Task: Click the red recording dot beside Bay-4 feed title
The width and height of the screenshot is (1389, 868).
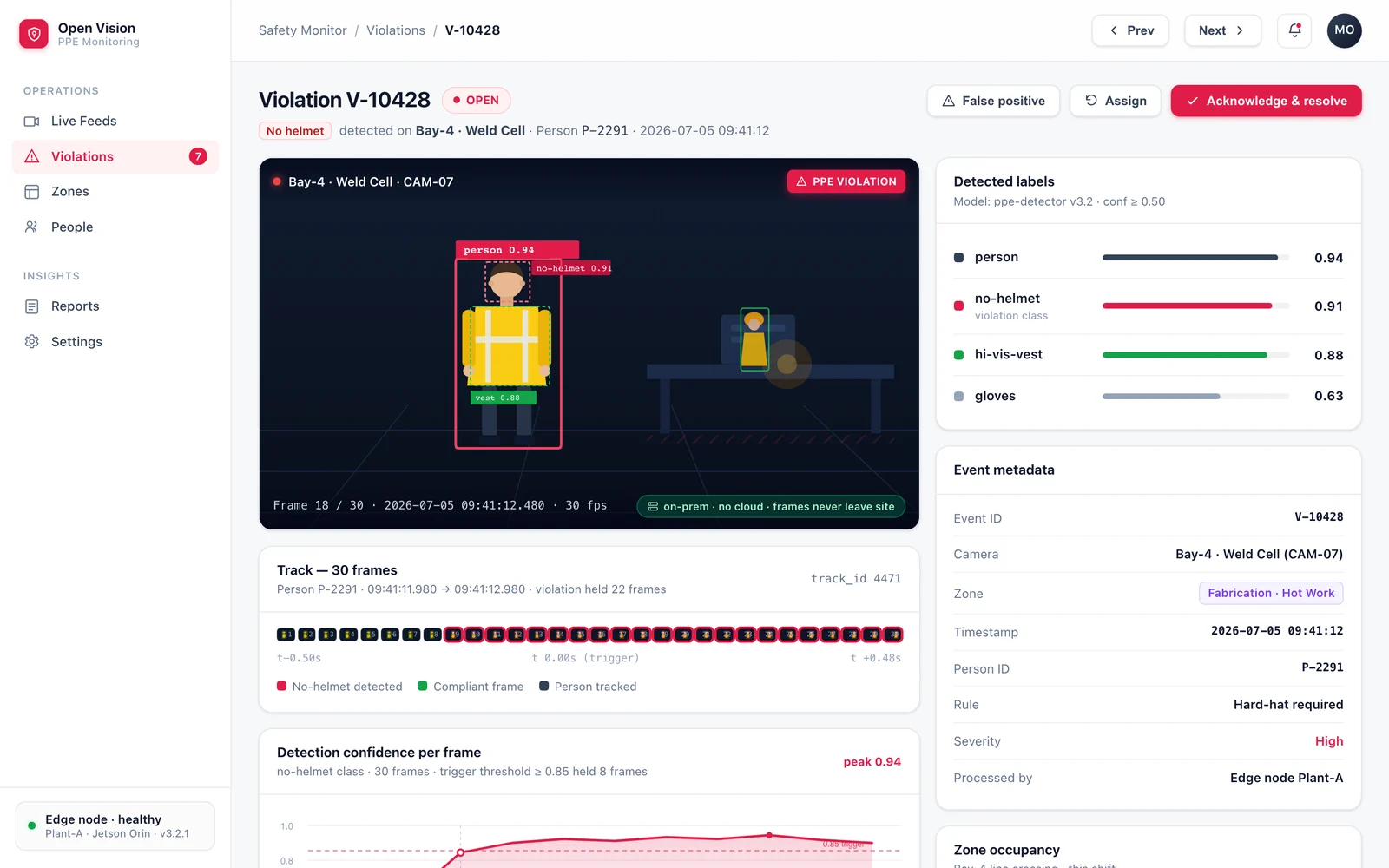Action: pyautogui.click(x=277, y=181)
